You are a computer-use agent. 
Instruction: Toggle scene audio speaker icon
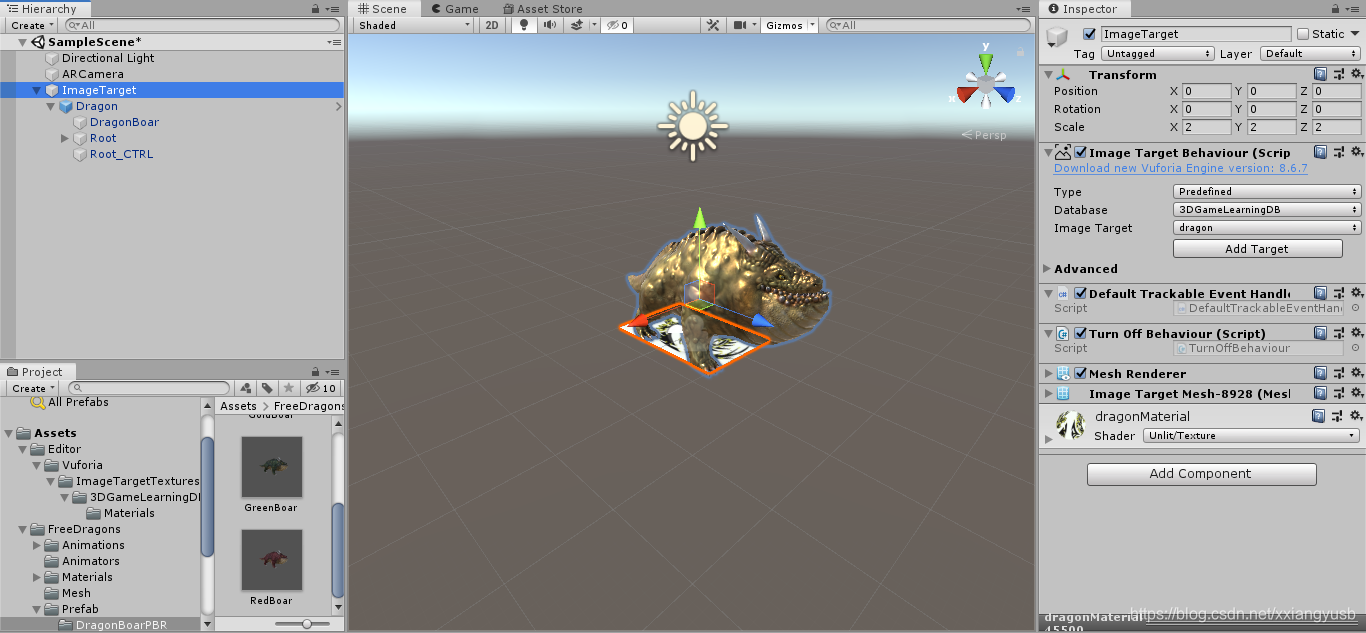click(549, 25)
